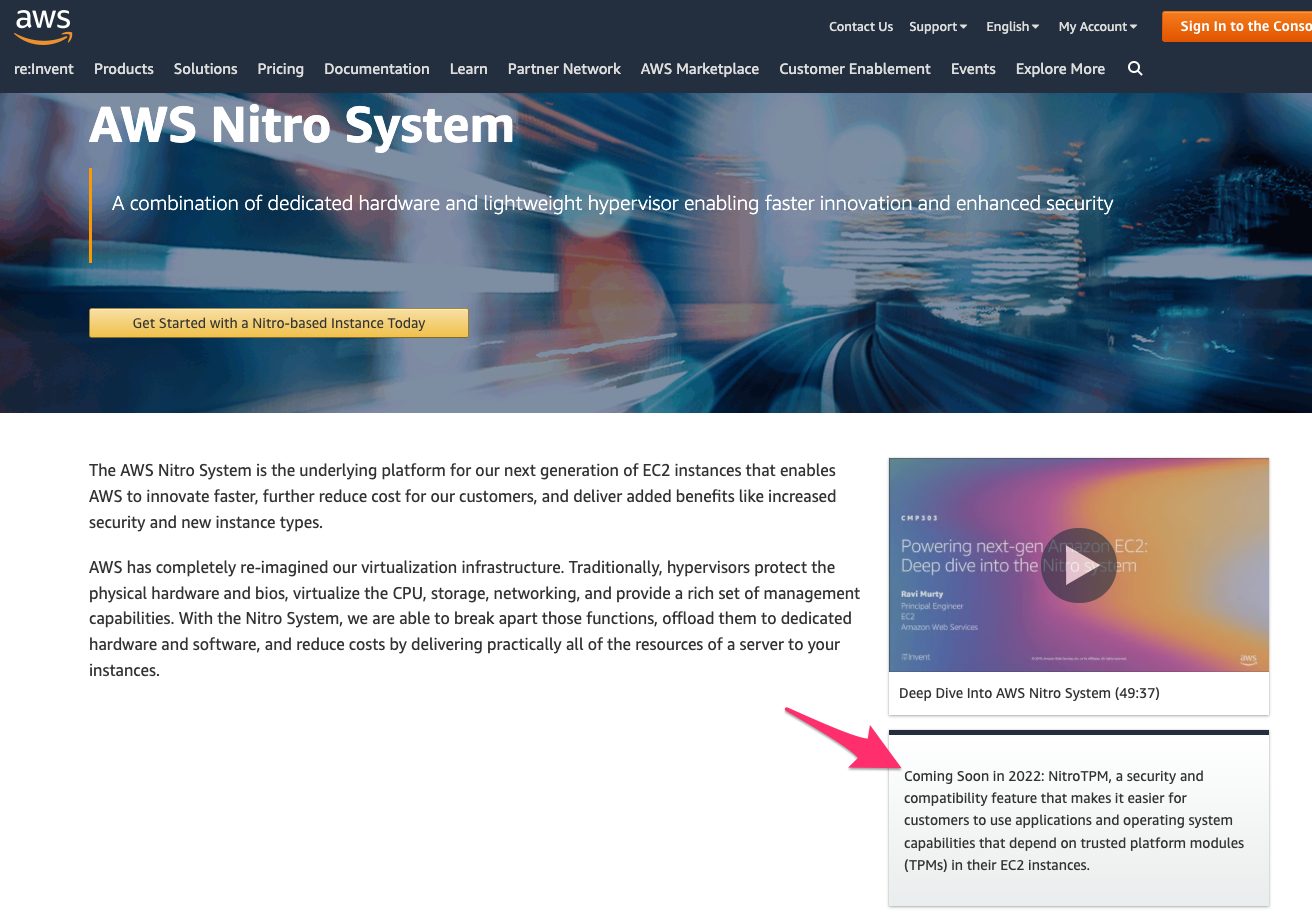This screenshot has height=921, width=1312.
Task: Open the Documentation menu
Action: click(376, 69)
